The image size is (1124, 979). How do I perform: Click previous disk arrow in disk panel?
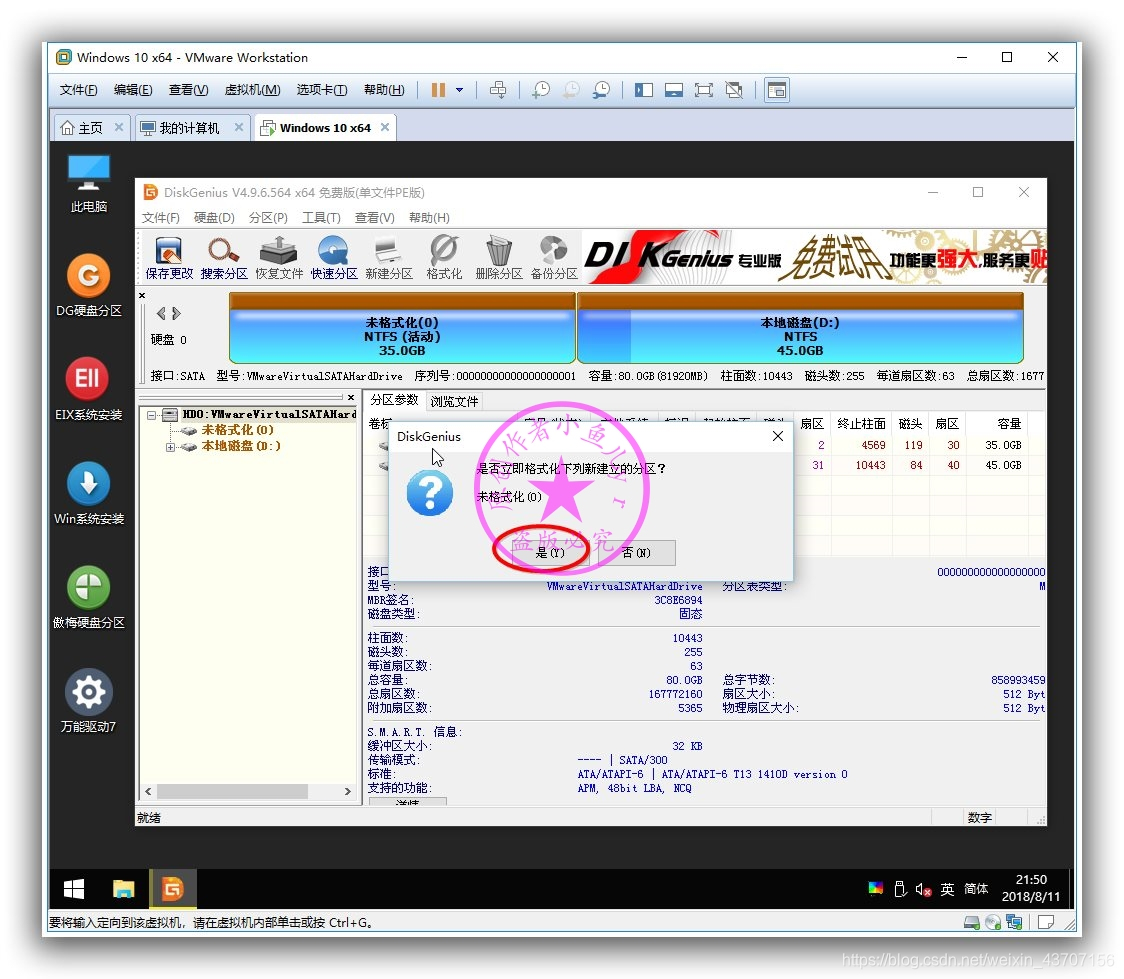(161, 313)
